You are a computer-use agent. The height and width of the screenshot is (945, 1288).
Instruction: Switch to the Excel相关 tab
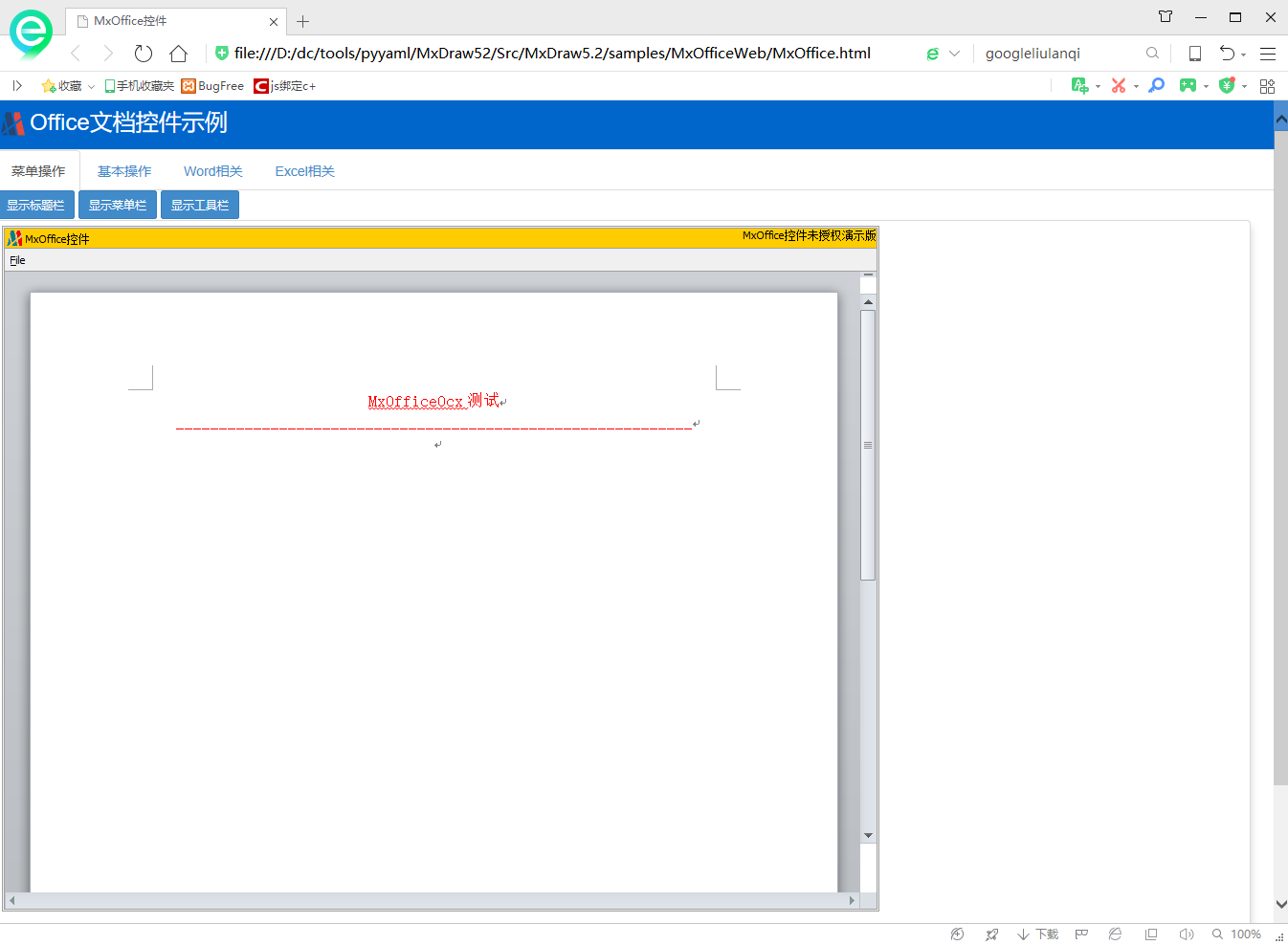pos(305,171)
